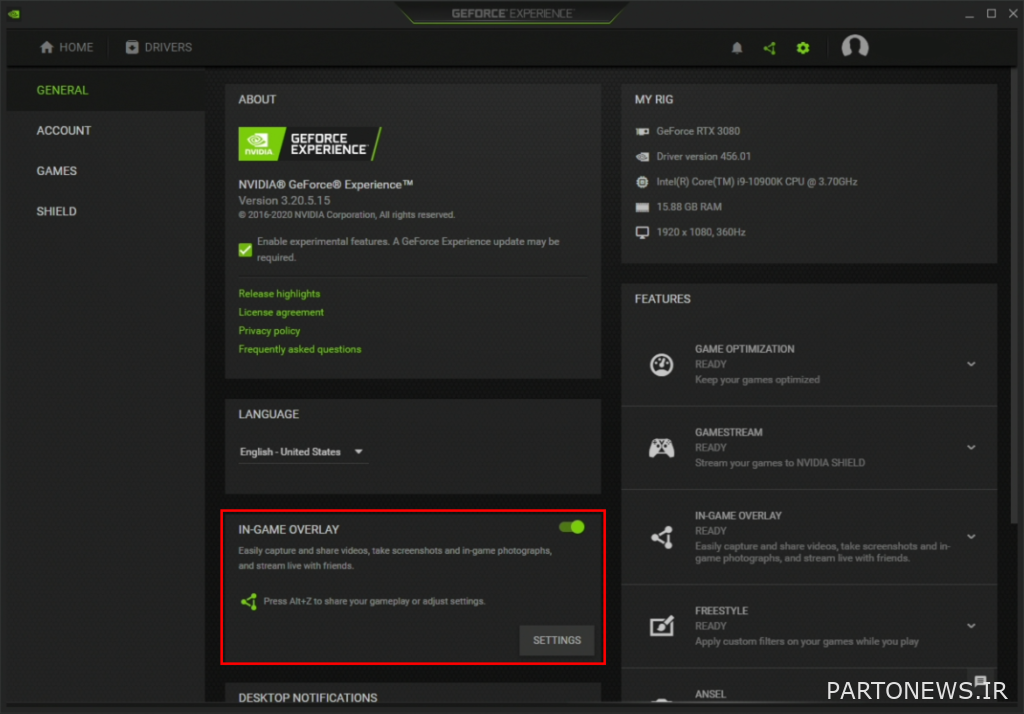
Task: Click the Press Alt+Z hint text
Action: [x=374, y=601]
